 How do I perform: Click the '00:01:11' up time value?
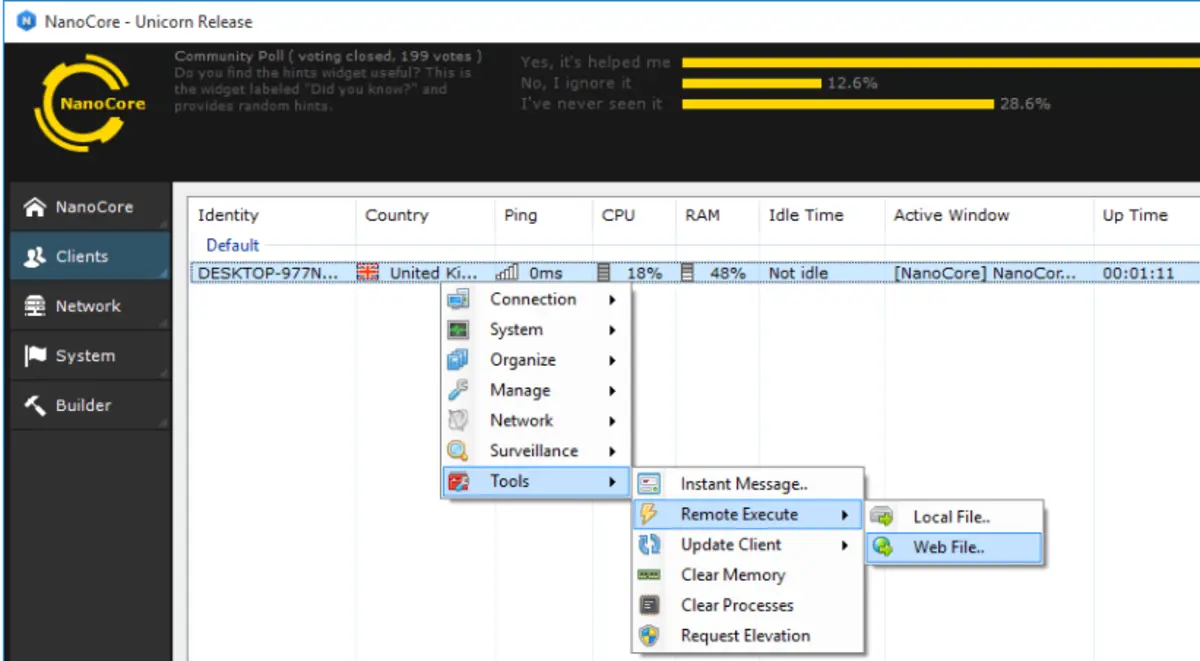pos(1138,273)
